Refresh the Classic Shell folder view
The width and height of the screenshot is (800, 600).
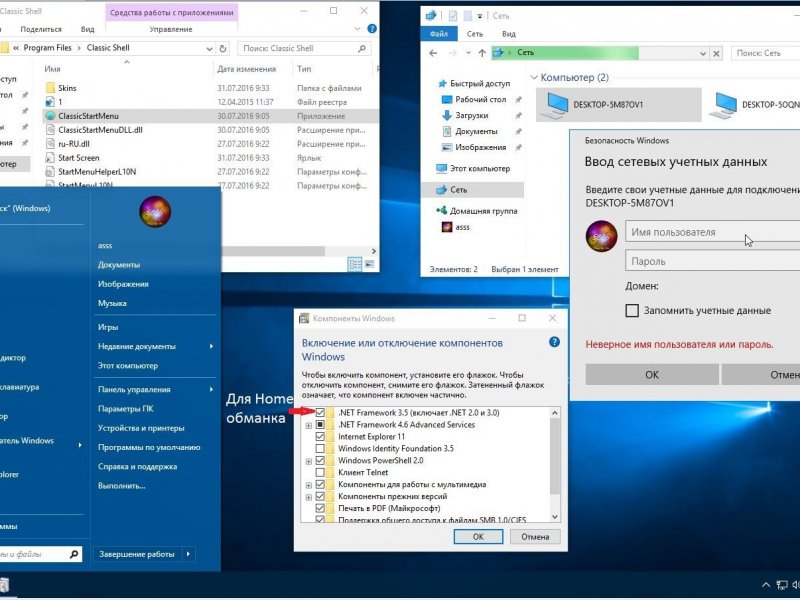click(223, 48)
